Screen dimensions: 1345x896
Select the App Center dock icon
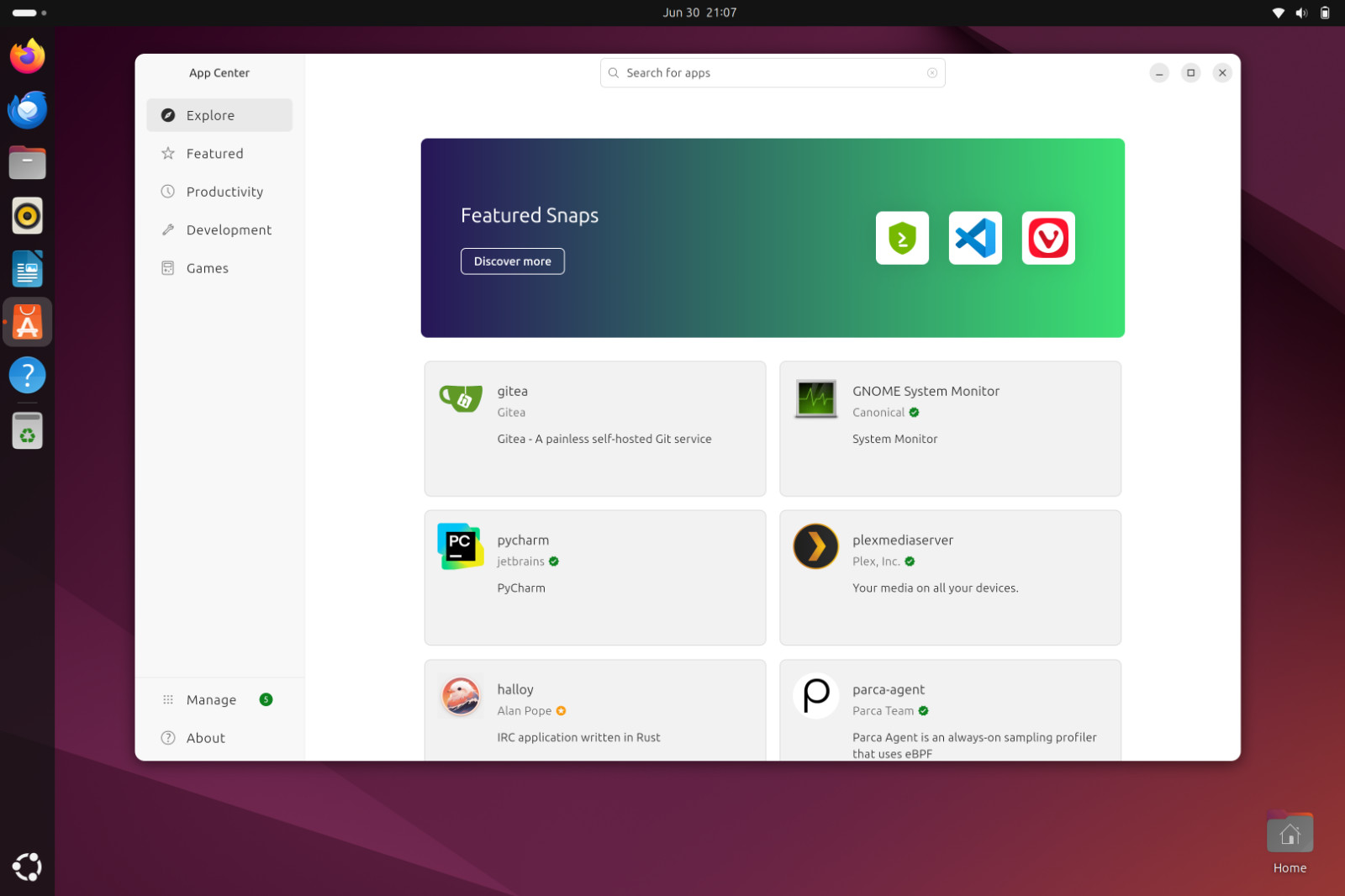(x=28, y=322)
